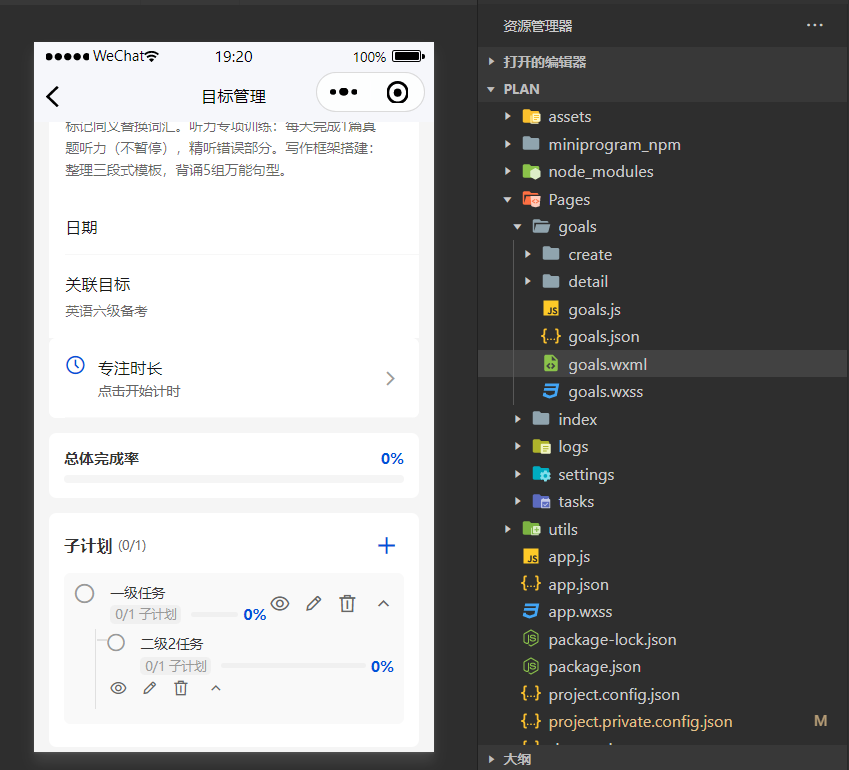
Task: Delete 一级任务 with the trash icon
Action: point(348,603)
